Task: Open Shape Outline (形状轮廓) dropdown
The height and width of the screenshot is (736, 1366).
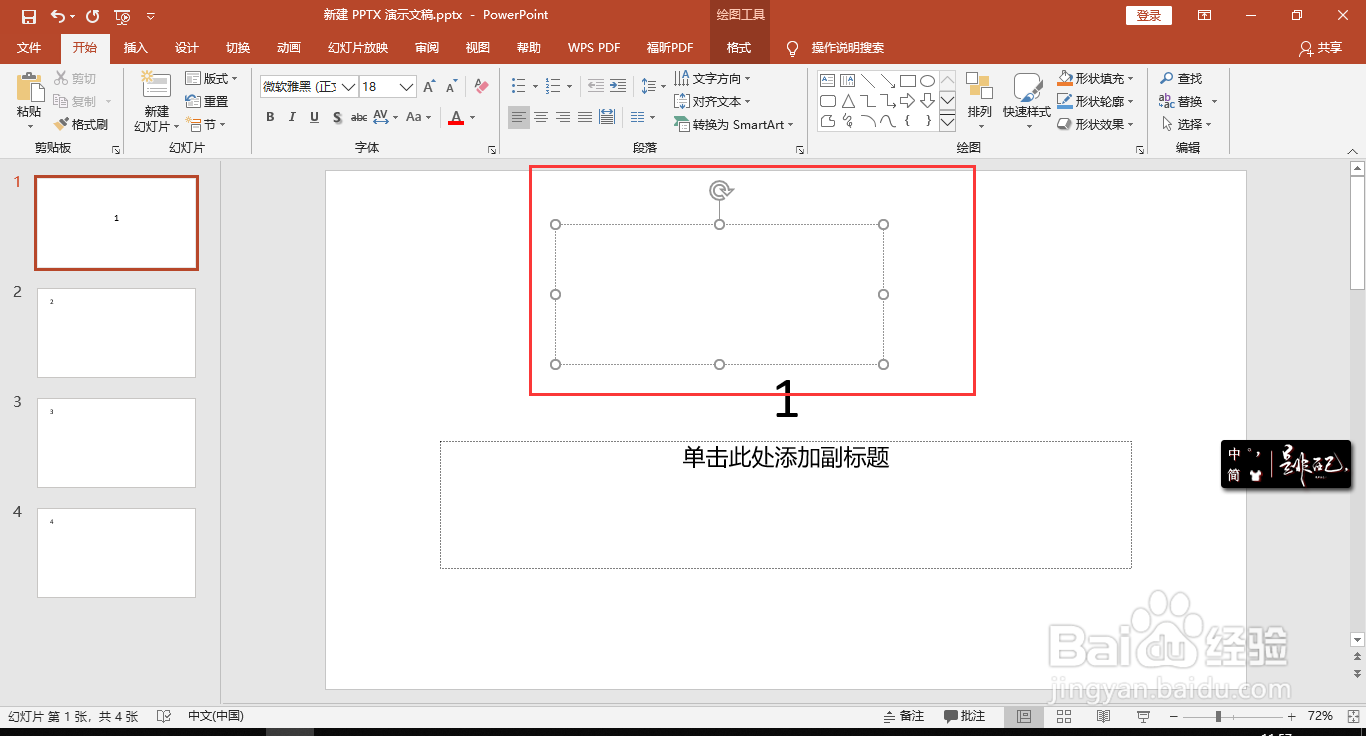Action: pos(1096,102)
